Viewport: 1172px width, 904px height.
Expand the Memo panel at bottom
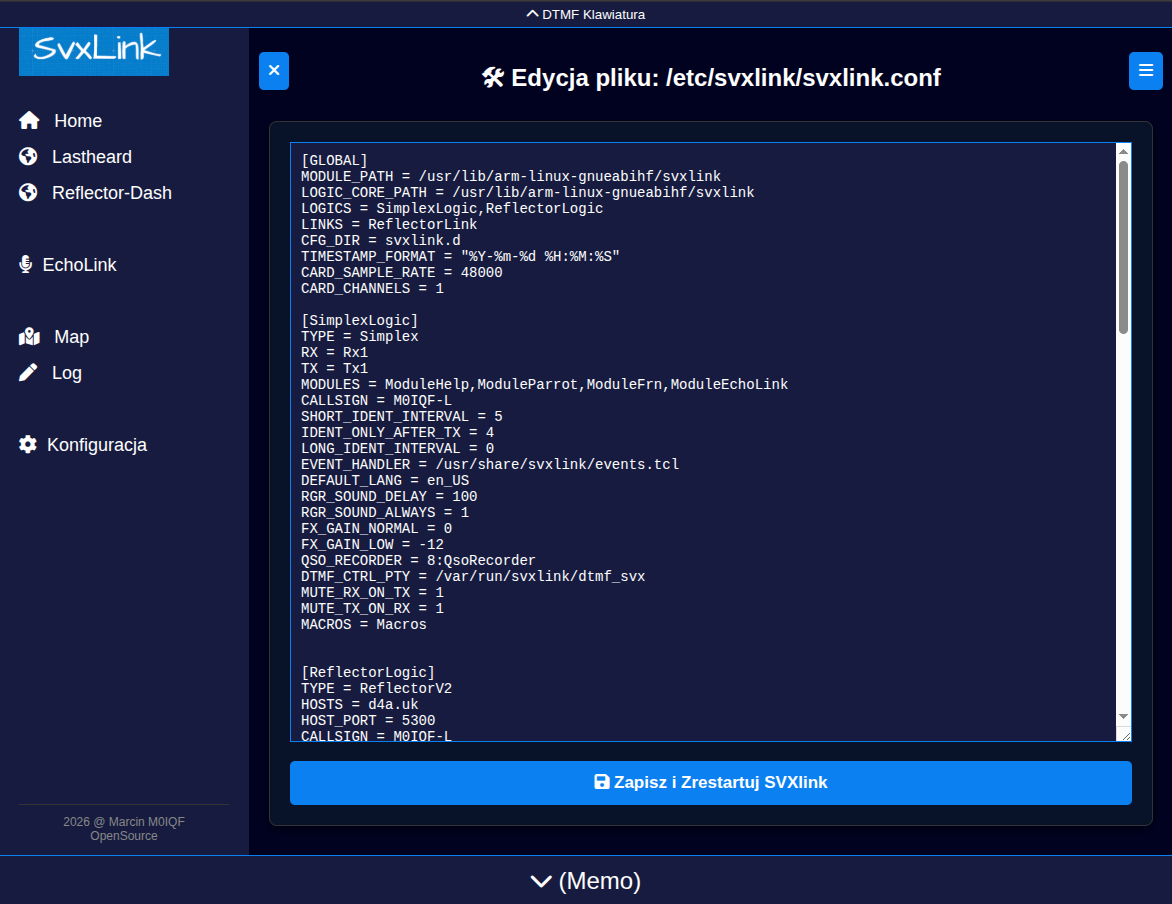(586, 881)
